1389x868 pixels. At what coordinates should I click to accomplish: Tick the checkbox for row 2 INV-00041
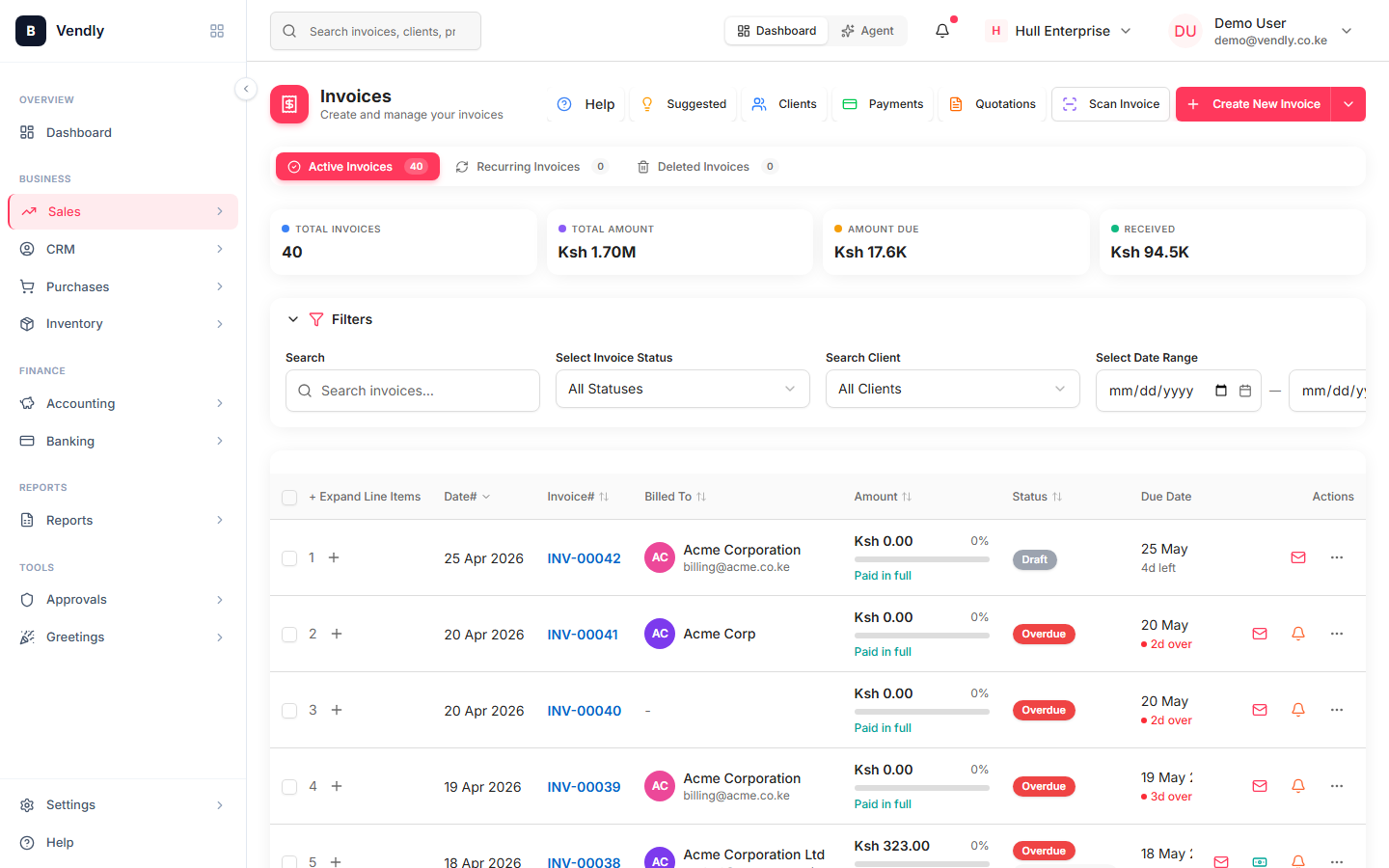289,635
